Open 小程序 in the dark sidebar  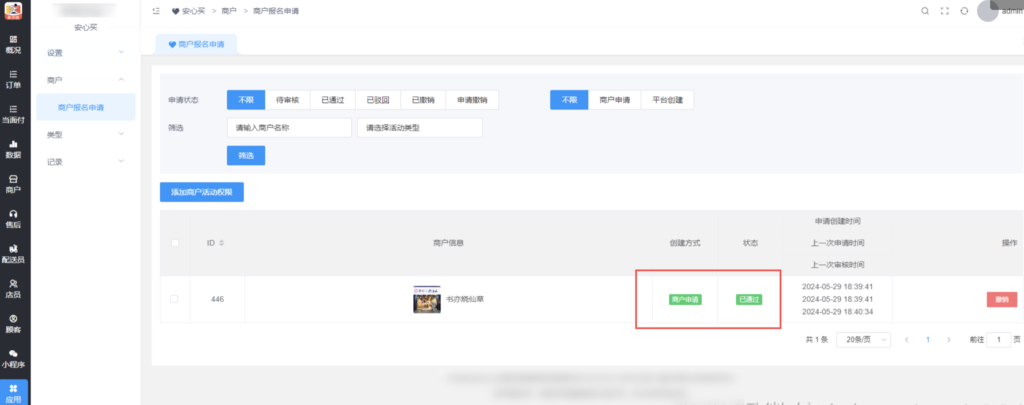coord(13,359)
